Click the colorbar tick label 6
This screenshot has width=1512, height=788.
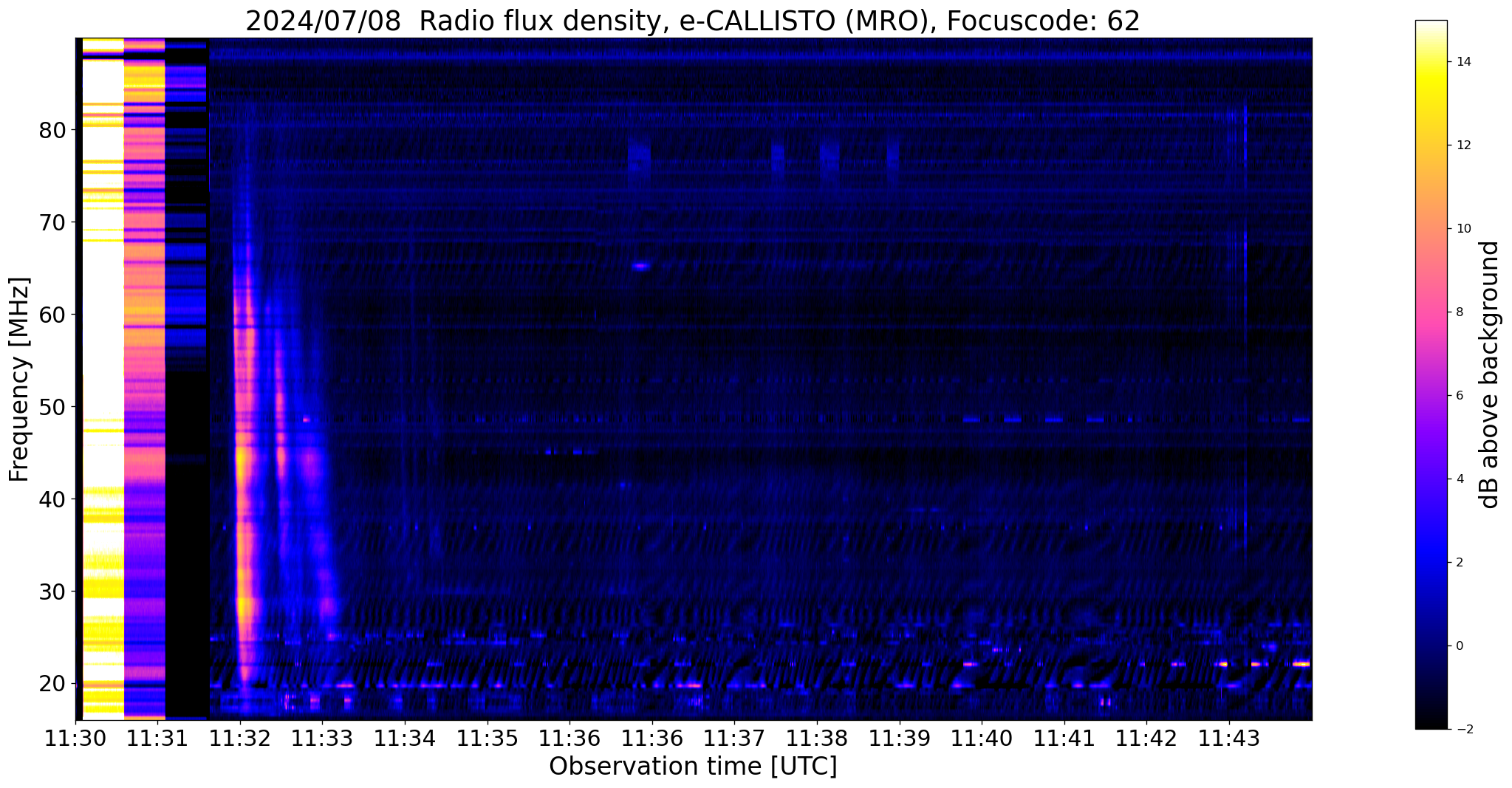tap(1459, 396)
